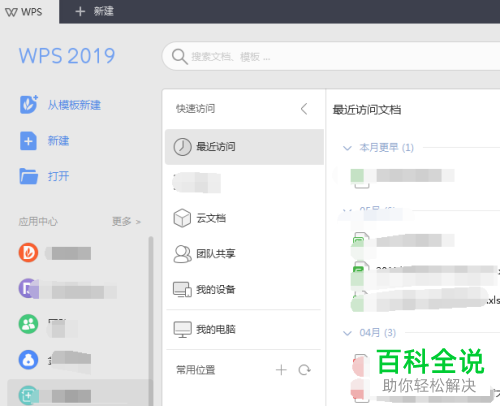Viewport: 500px width, 406px height.
Task: Click the 快速访问 heading
Action: coord(195,109)
